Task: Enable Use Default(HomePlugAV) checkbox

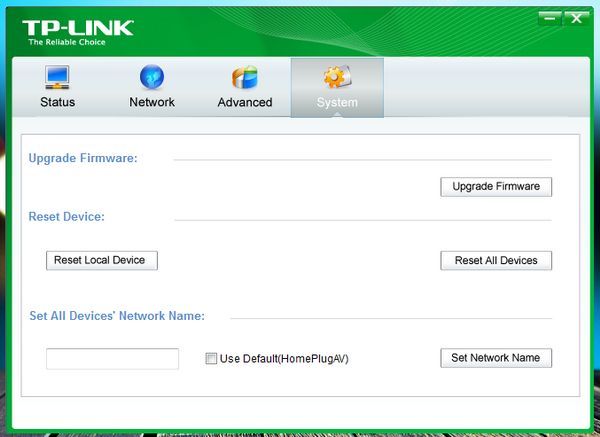Action: pyautogui.click(x=211, y=359)
